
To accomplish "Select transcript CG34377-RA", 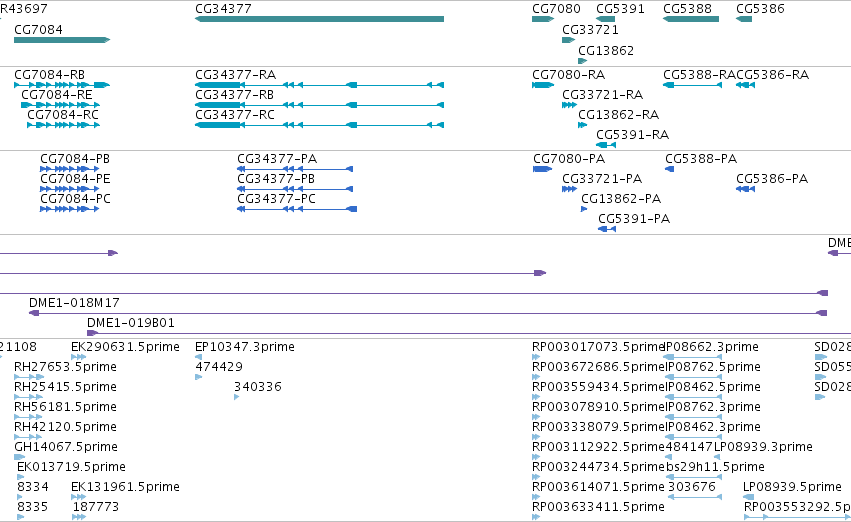I will (319, 85).
